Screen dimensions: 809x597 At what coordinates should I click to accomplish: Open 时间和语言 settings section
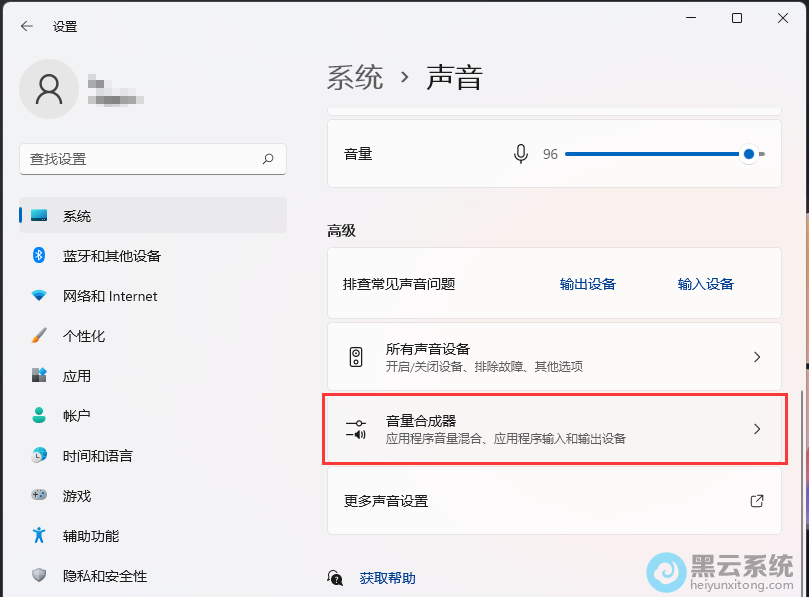[x=97, y=456]
